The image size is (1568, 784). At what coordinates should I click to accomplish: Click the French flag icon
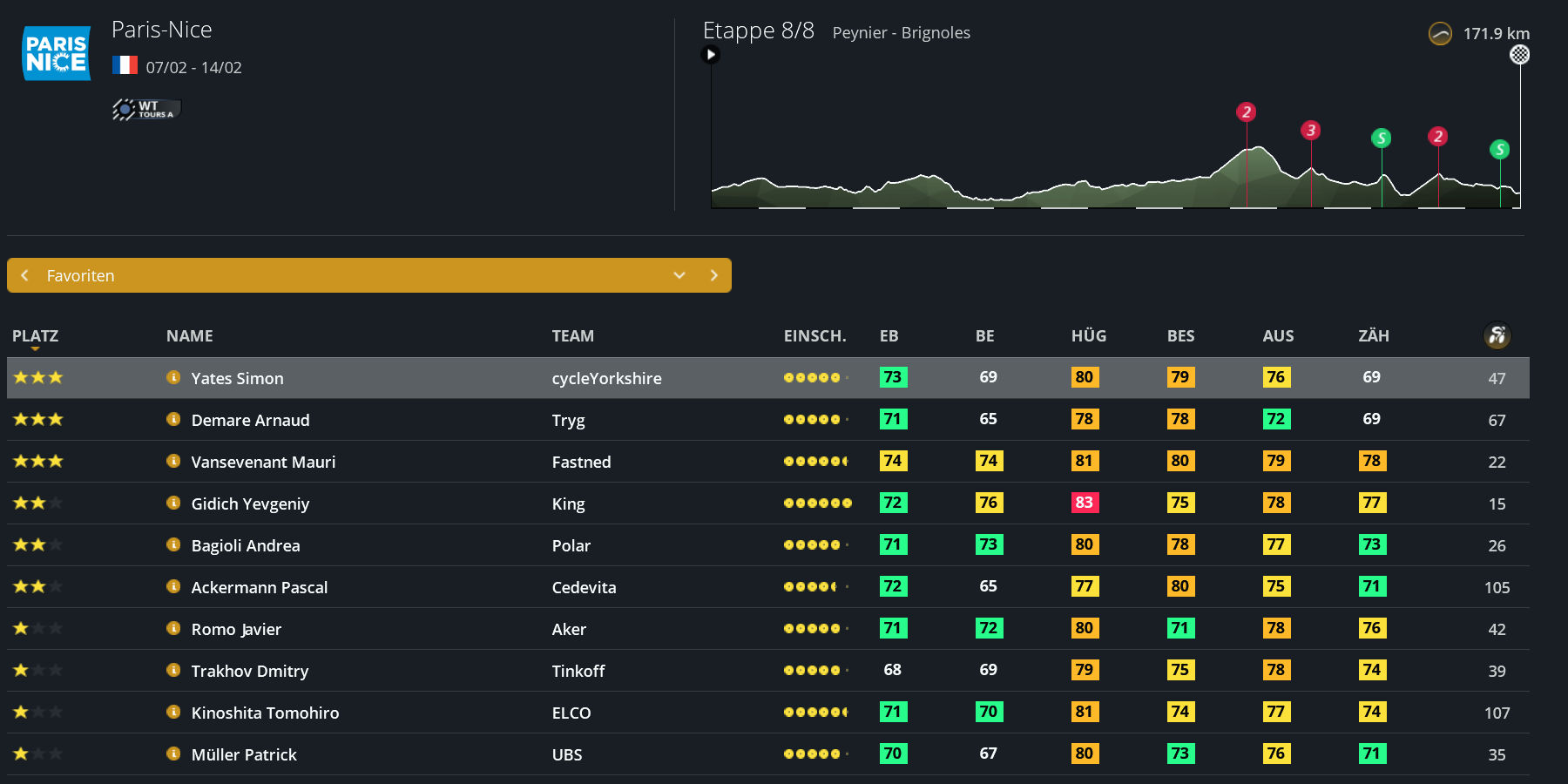(125, 66)
